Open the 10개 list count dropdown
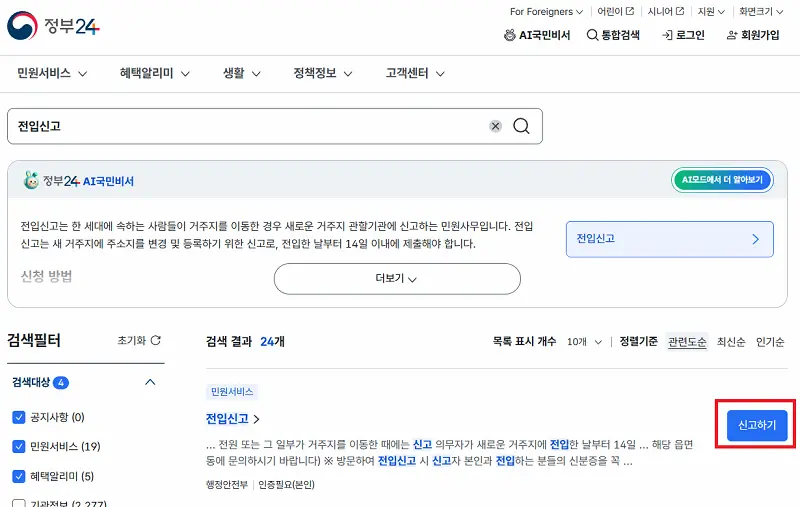The height and width of the screenshot is (507, 800). (x=584, y=341)
